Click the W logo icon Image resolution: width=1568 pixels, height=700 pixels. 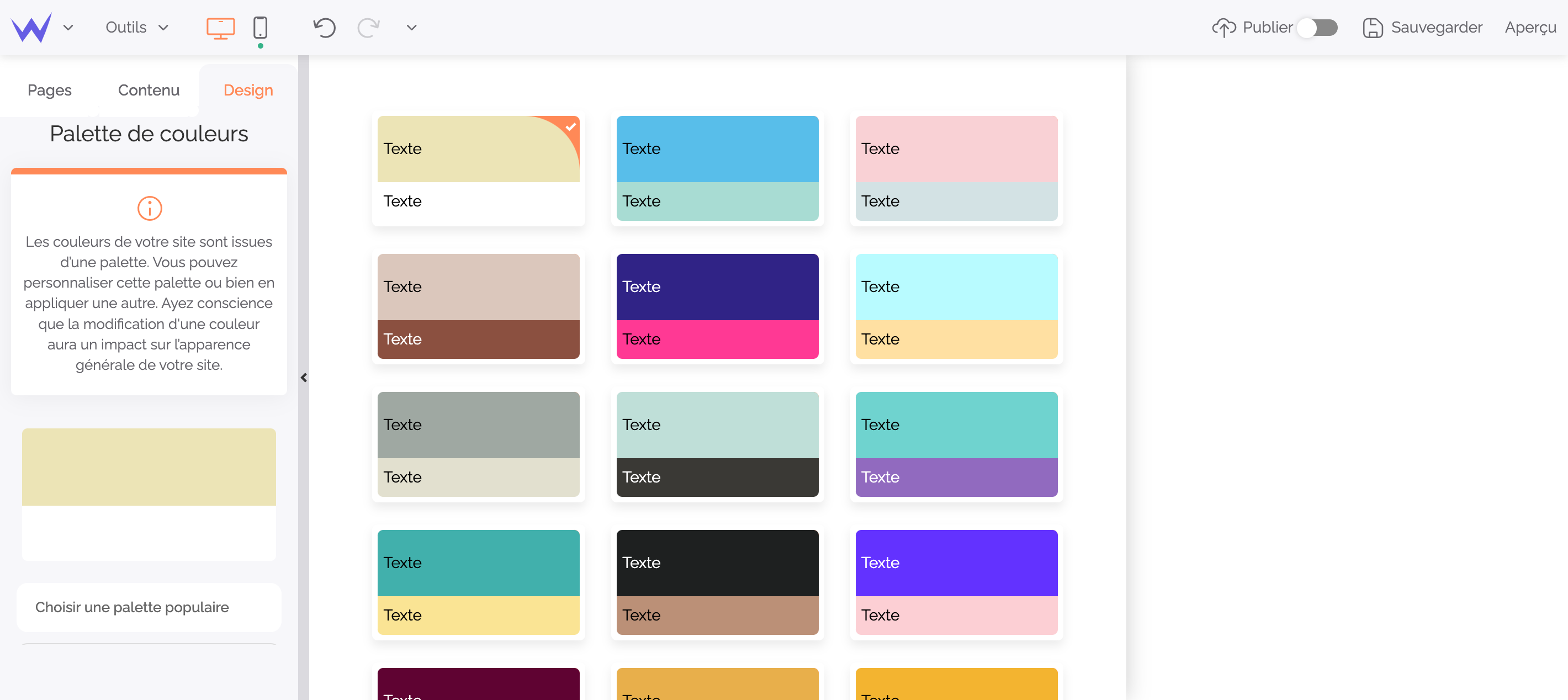[x=31, y=28]
